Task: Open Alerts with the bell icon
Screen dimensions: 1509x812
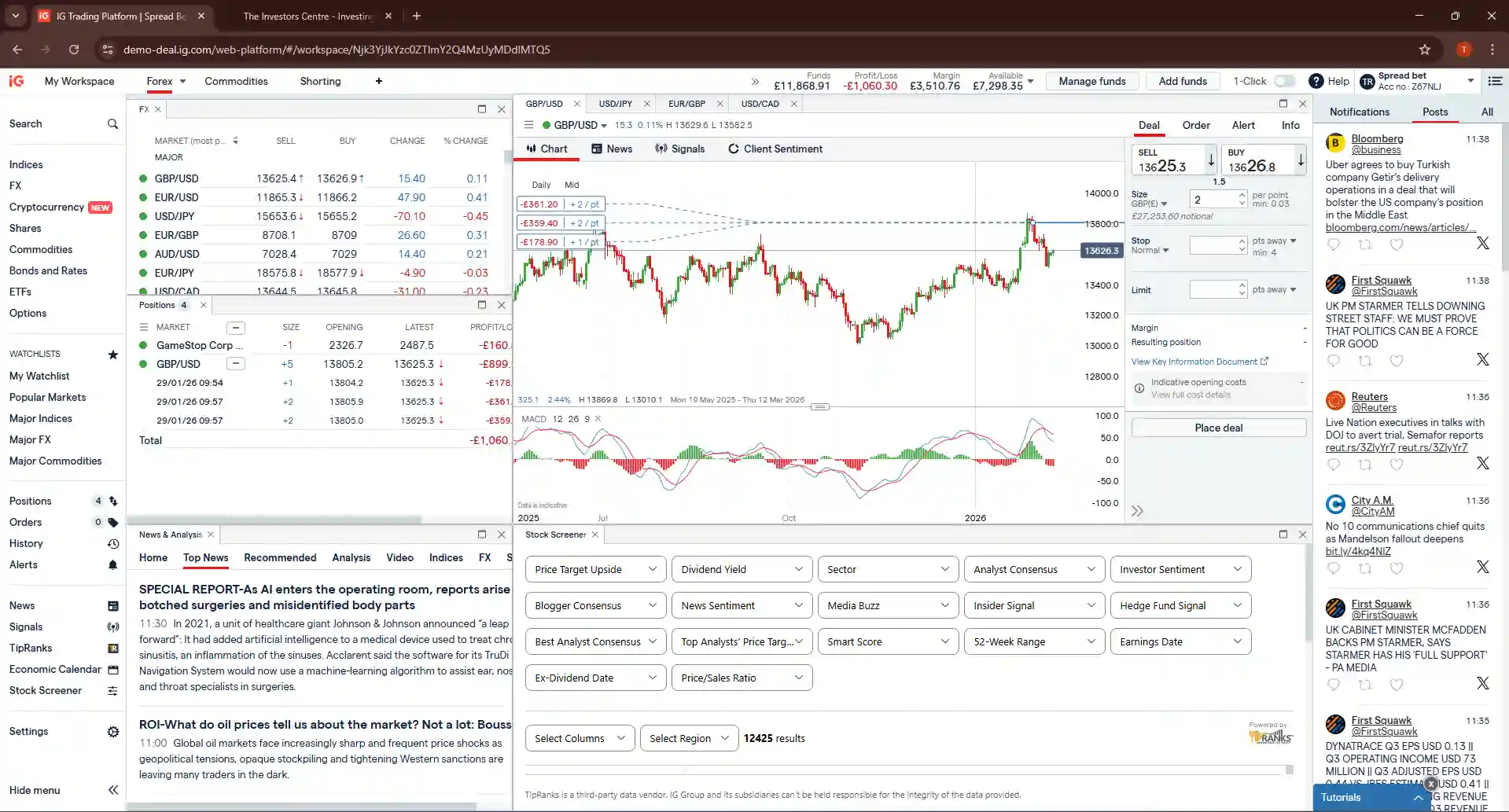Action: pos(112,565)
